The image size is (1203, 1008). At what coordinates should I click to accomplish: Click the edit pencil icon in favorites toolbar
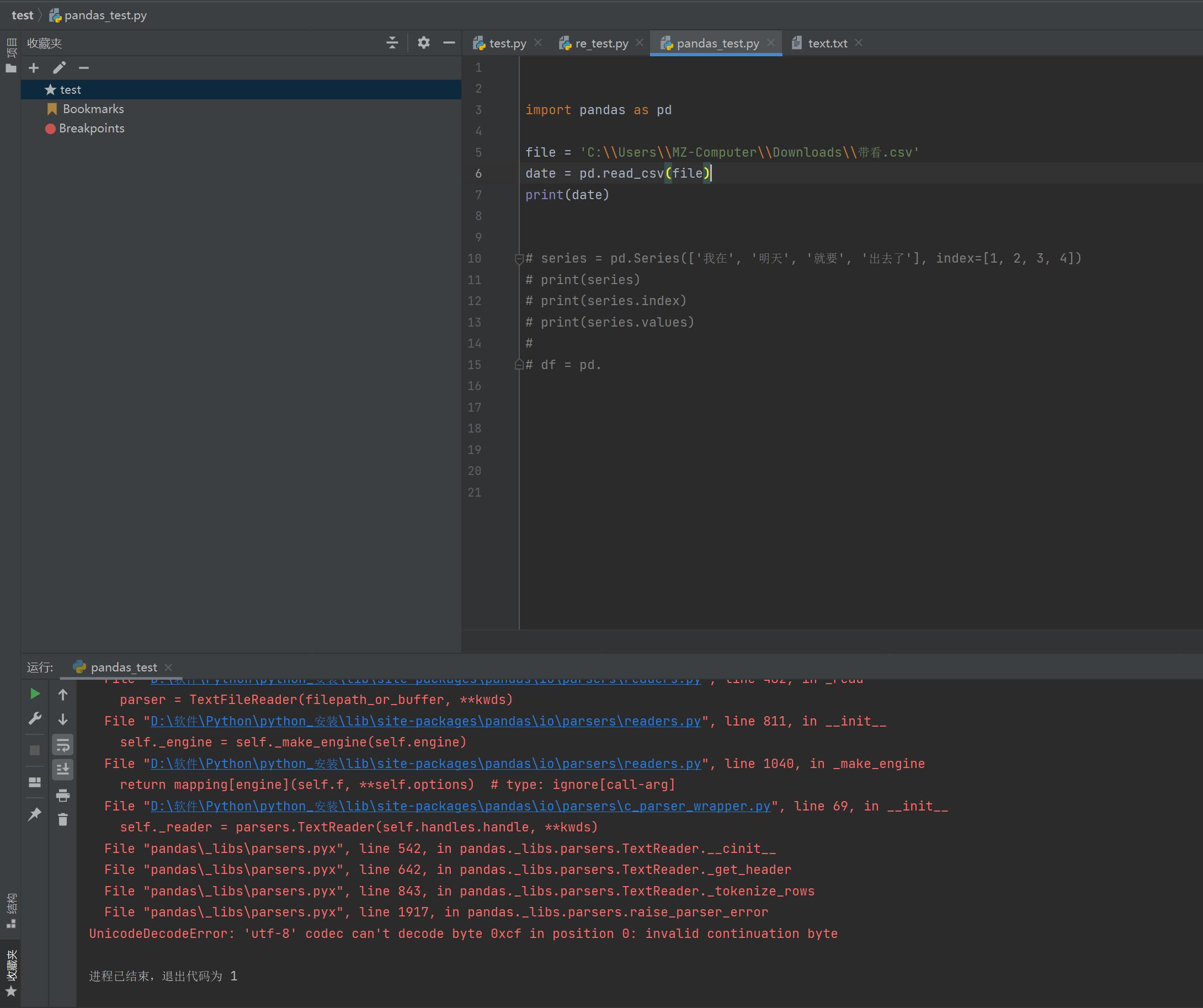[59, 68]
